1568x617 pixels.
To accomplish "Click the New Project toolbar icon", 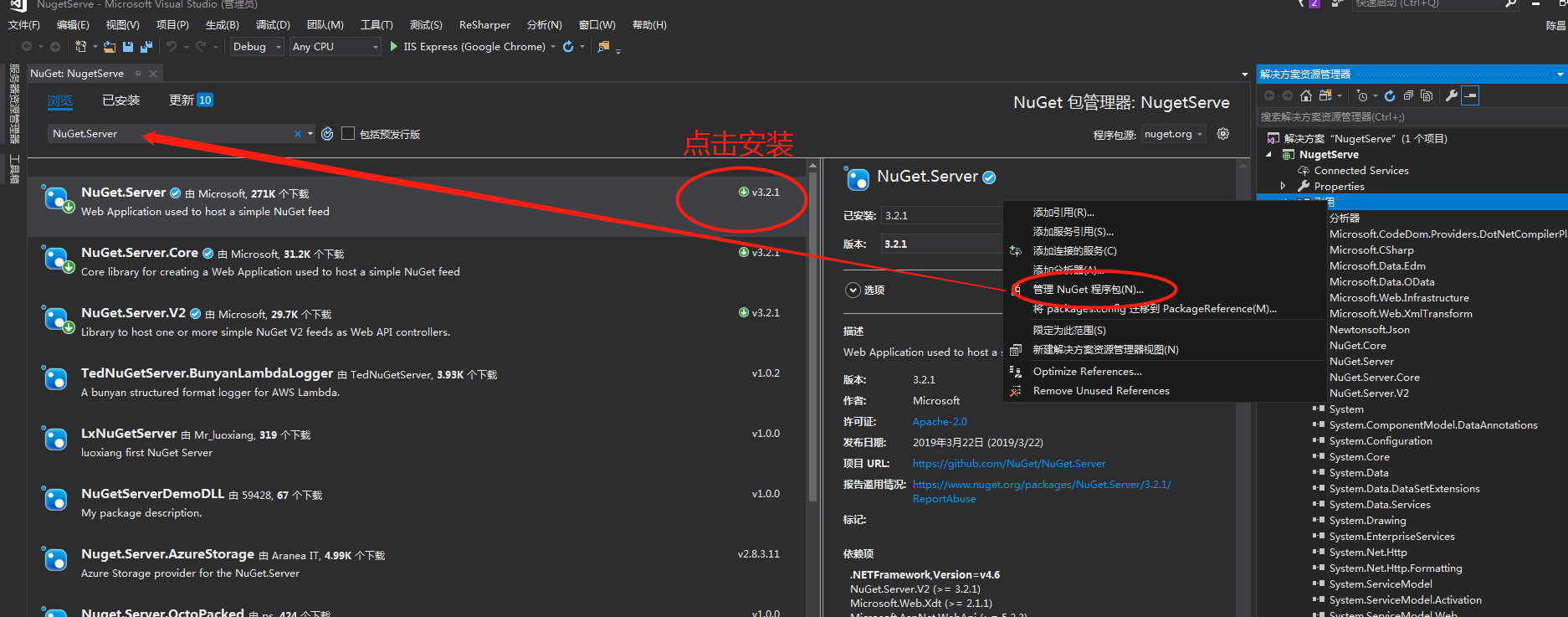I will tap(80, 47).
